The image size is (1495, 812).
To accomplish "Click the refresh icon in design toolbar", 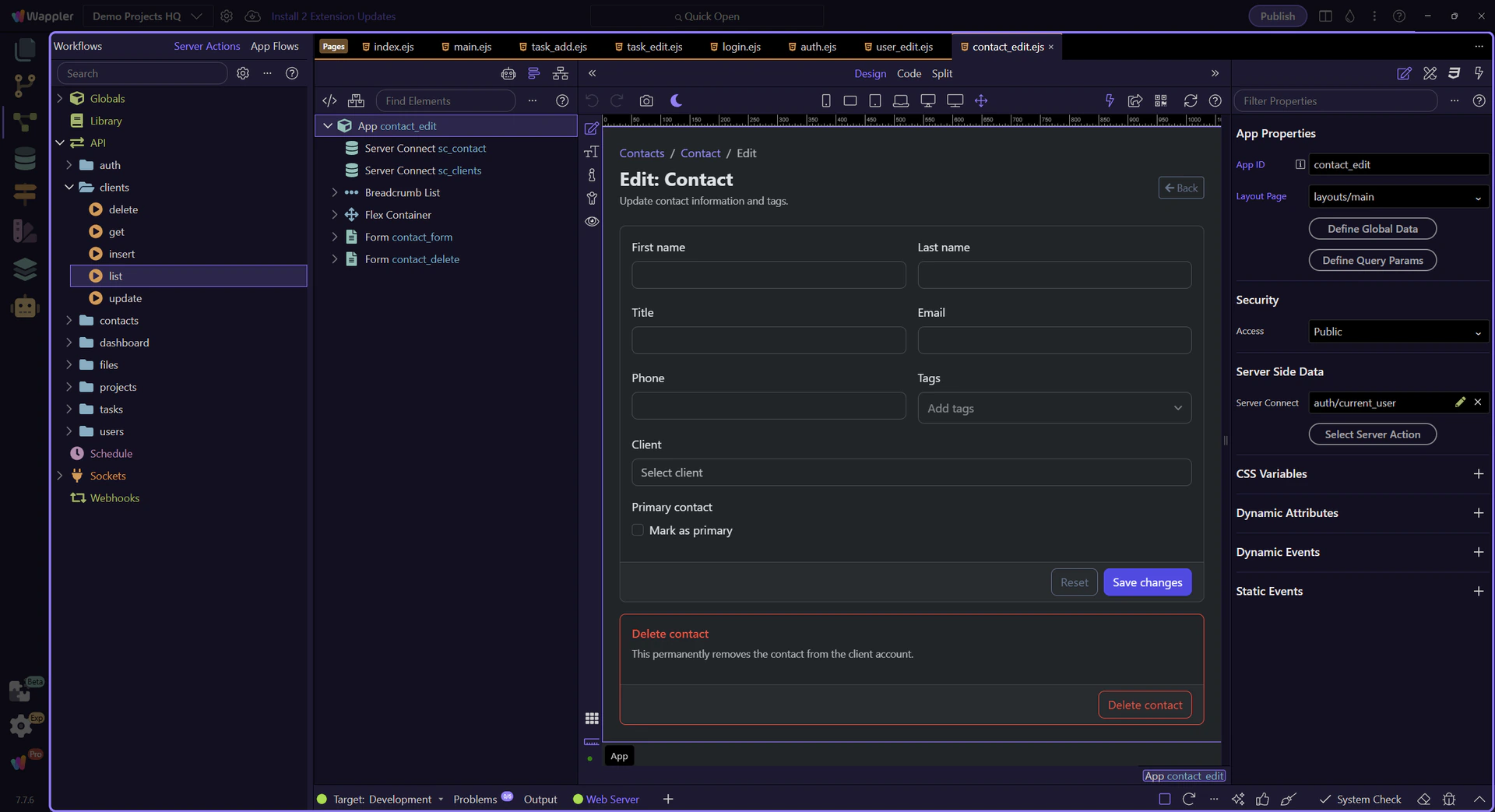I will click(1190, 100).
